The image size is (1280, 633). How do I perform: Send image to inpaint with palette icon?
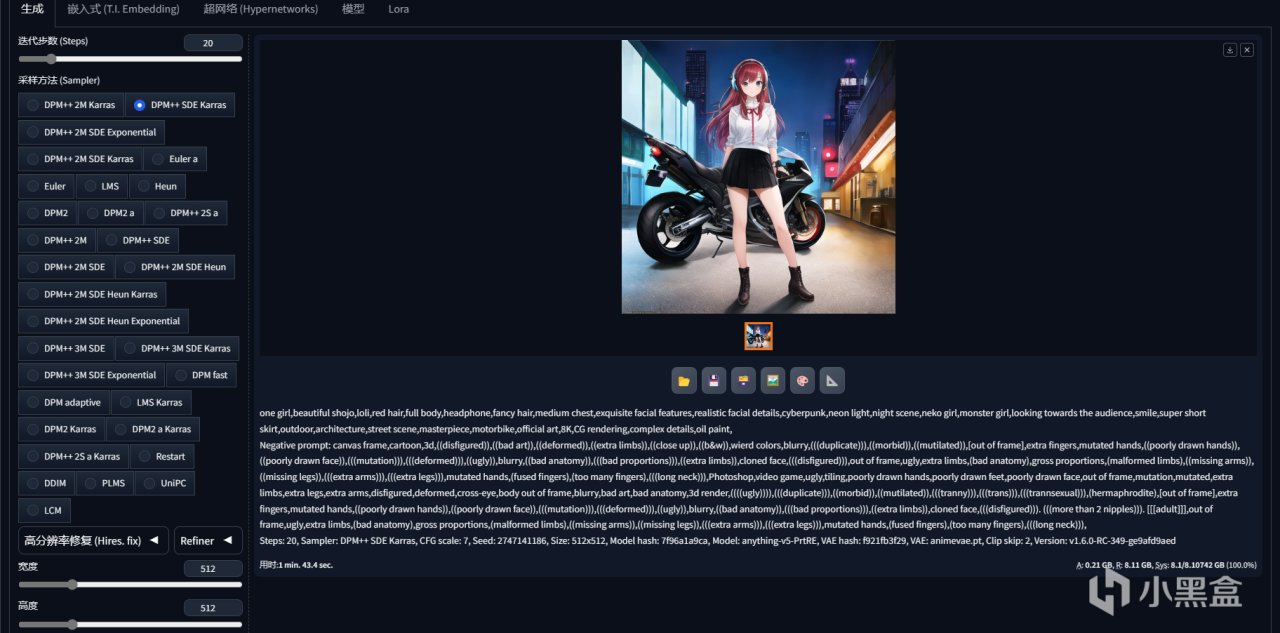click(x=802, y=380)
